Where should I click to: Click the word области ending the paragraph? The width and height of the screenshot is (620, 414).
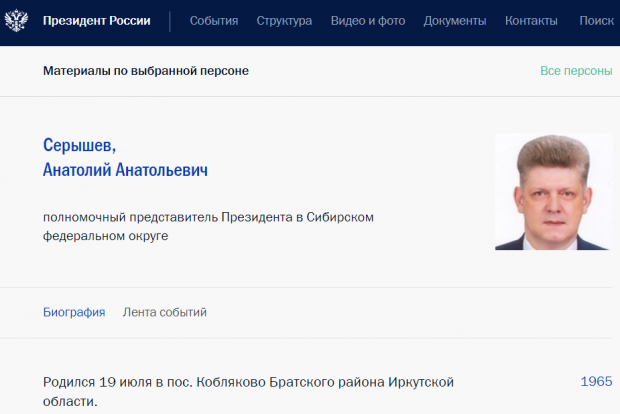pos(70,402)
